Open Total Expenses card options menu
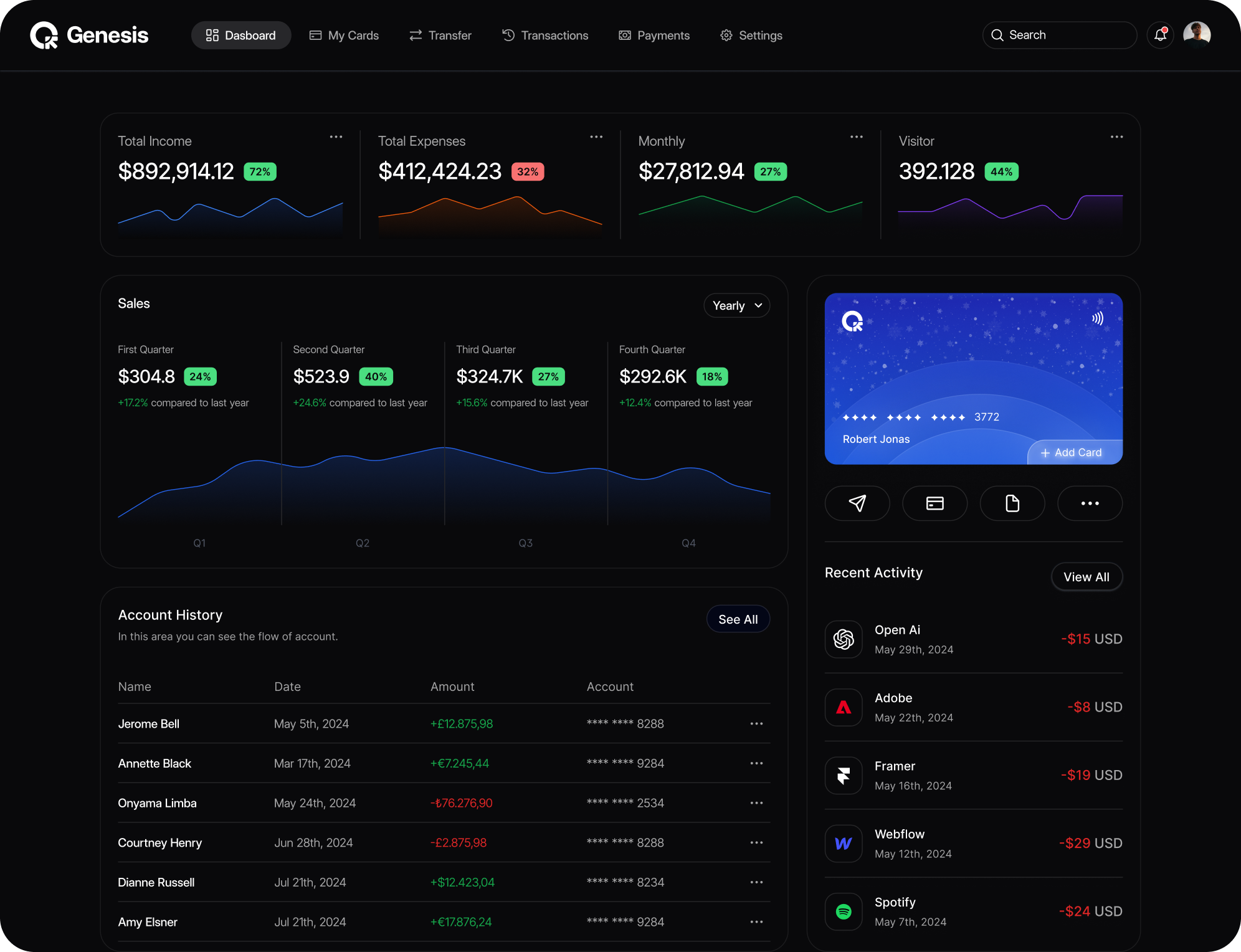Viewport: 1241px width, 952px height. [596, 137]
